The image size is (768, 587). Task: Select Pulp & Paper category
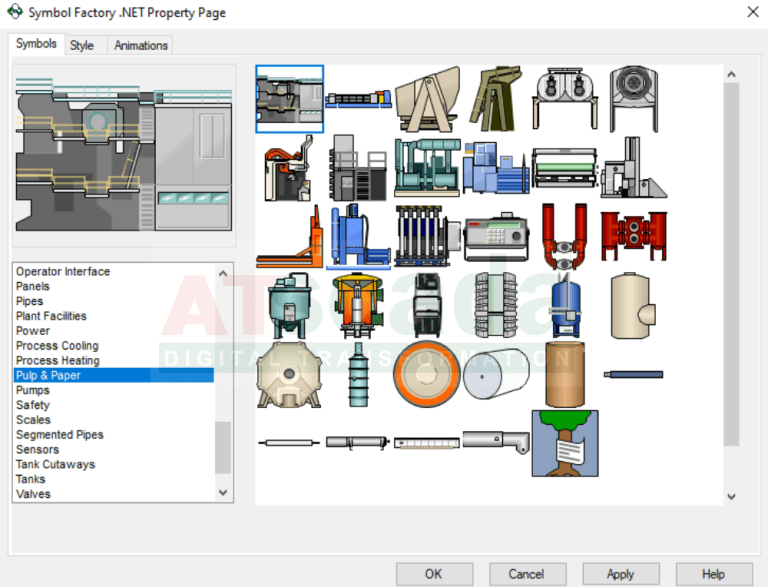click(x=114, y=375)
